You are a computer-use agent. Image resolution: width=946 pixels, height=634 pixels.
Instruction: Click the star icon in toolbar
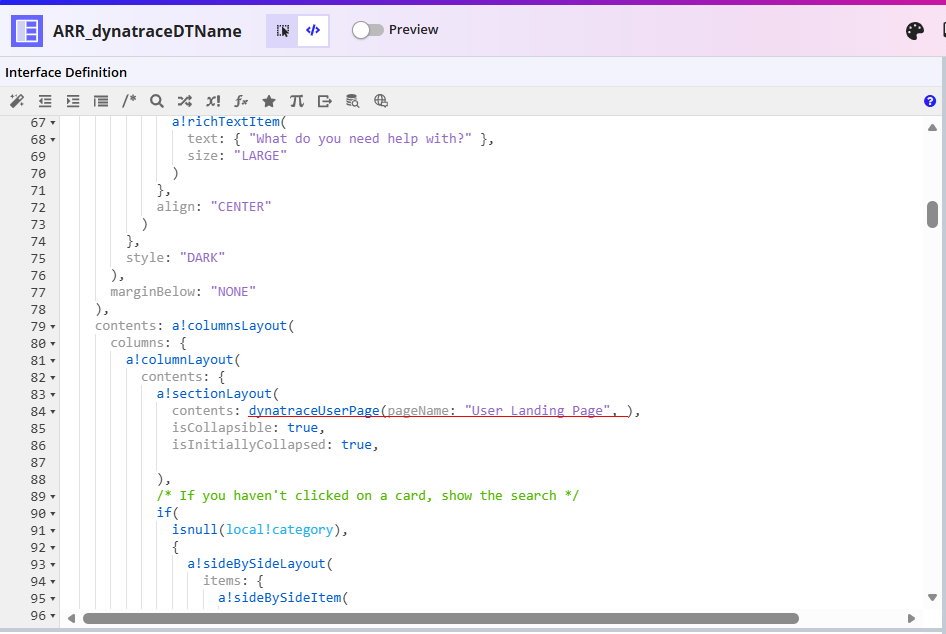point(269,101)
